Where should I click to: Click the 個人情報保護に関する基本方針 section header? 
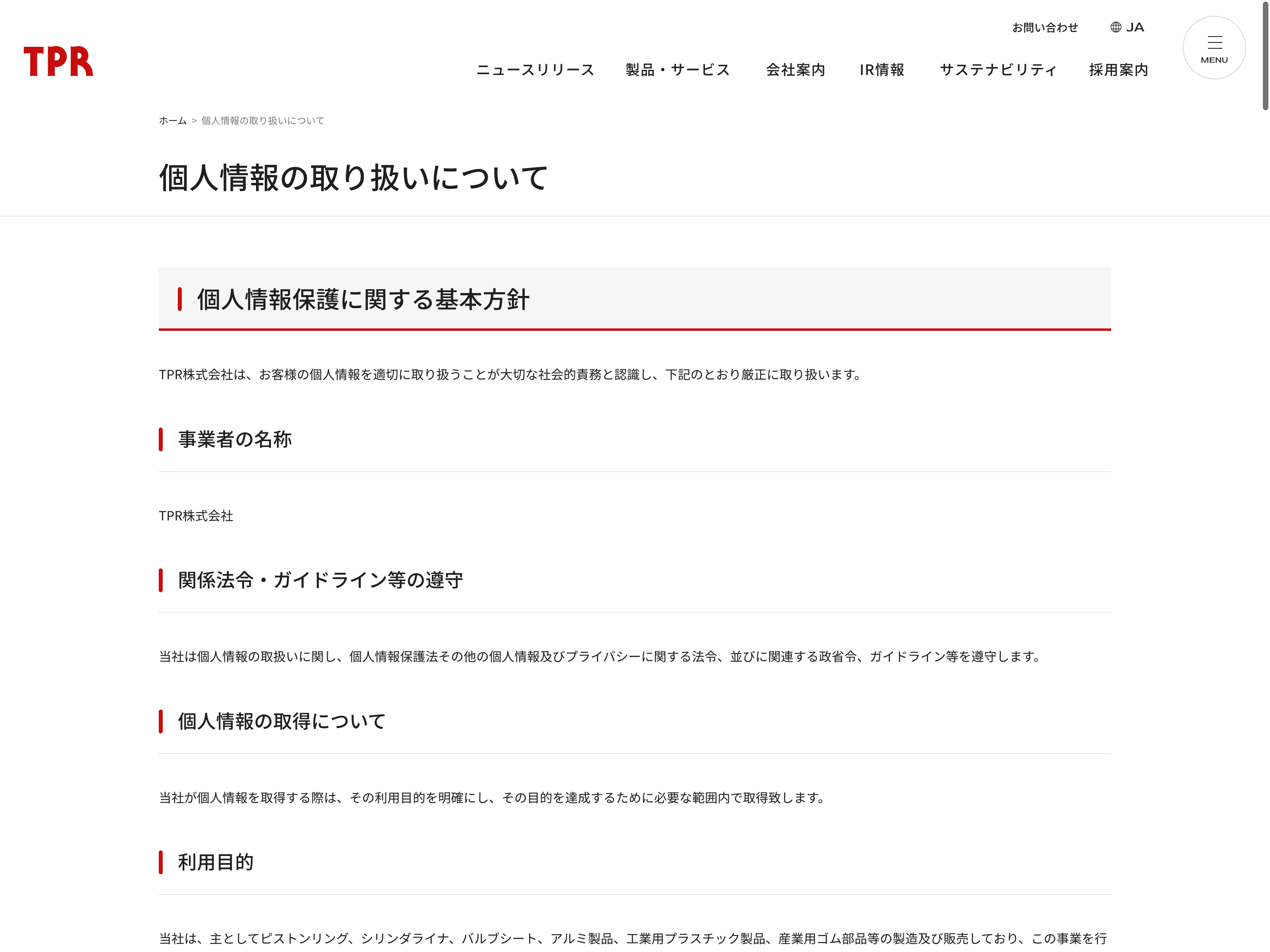point(363,299)
